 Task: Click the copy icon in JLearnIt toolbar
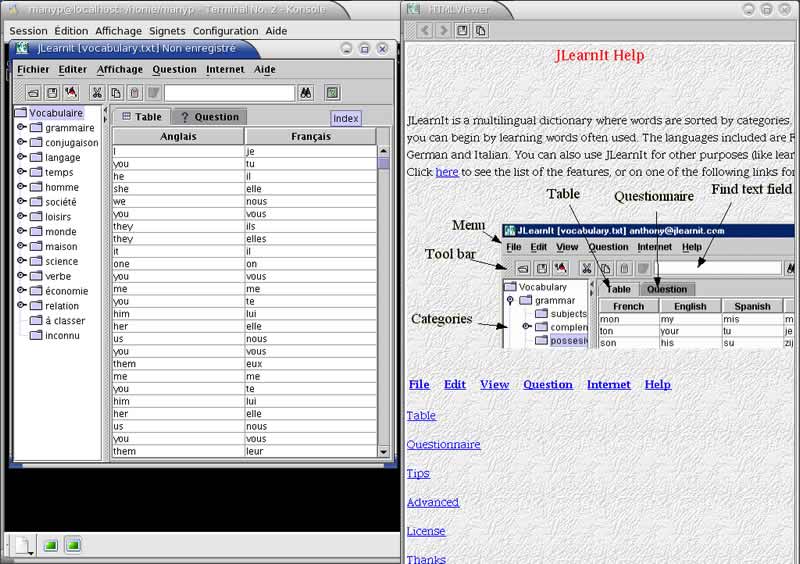116,93
